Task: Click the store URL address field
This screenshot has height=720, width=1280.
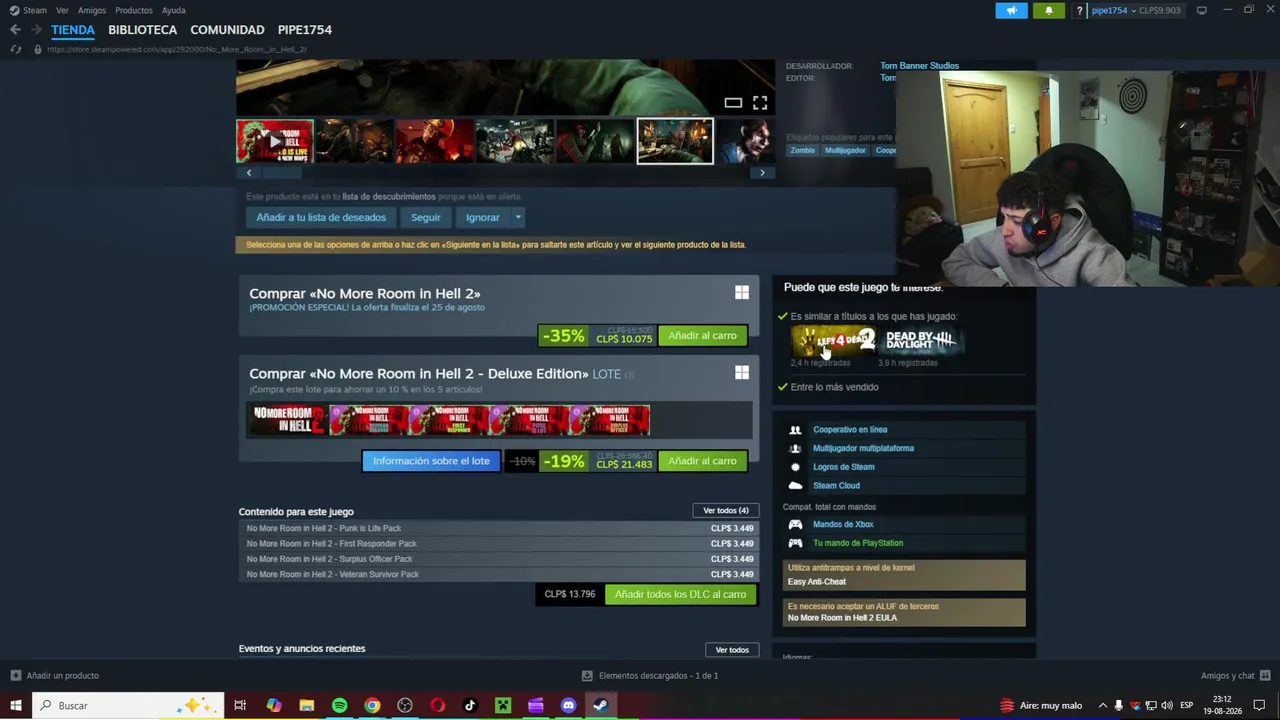Action: (176, 49)
